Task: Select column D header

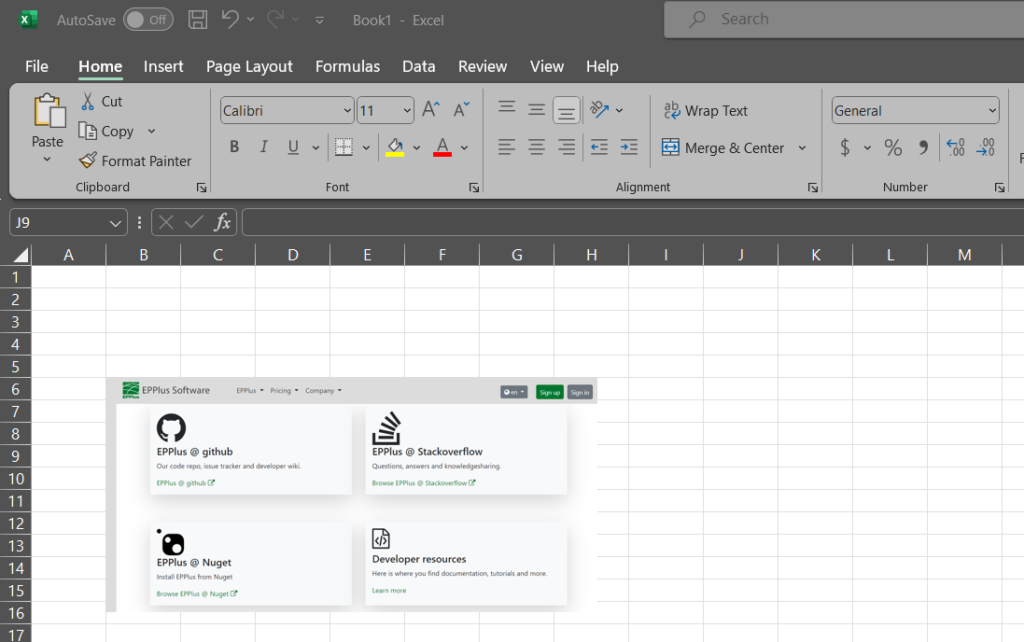Action: pos(293,255)
